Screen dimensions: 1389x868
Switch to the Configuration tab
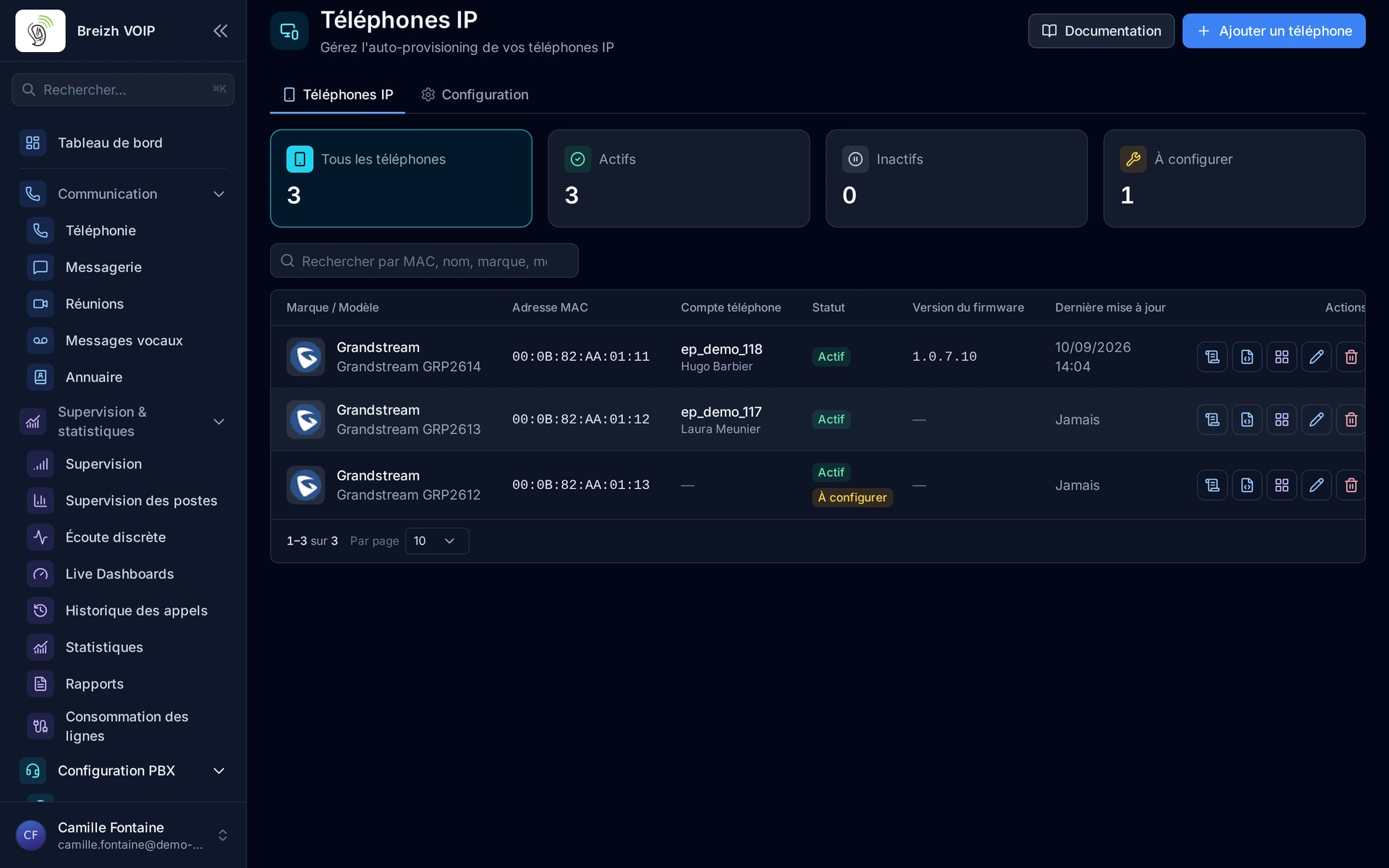(x=475, y=95)
